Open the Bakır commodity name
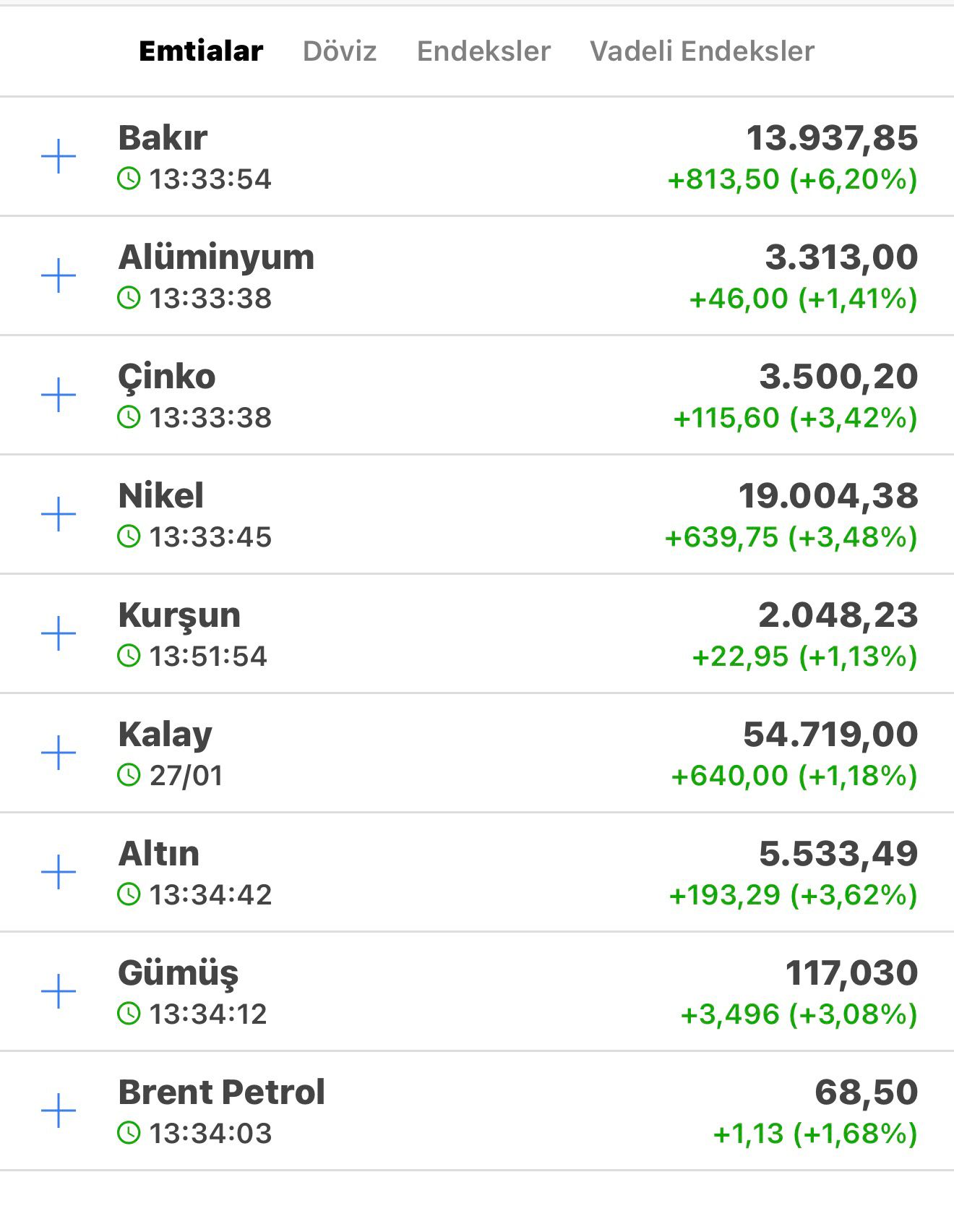954x1232 pixels. coord(163,138)
